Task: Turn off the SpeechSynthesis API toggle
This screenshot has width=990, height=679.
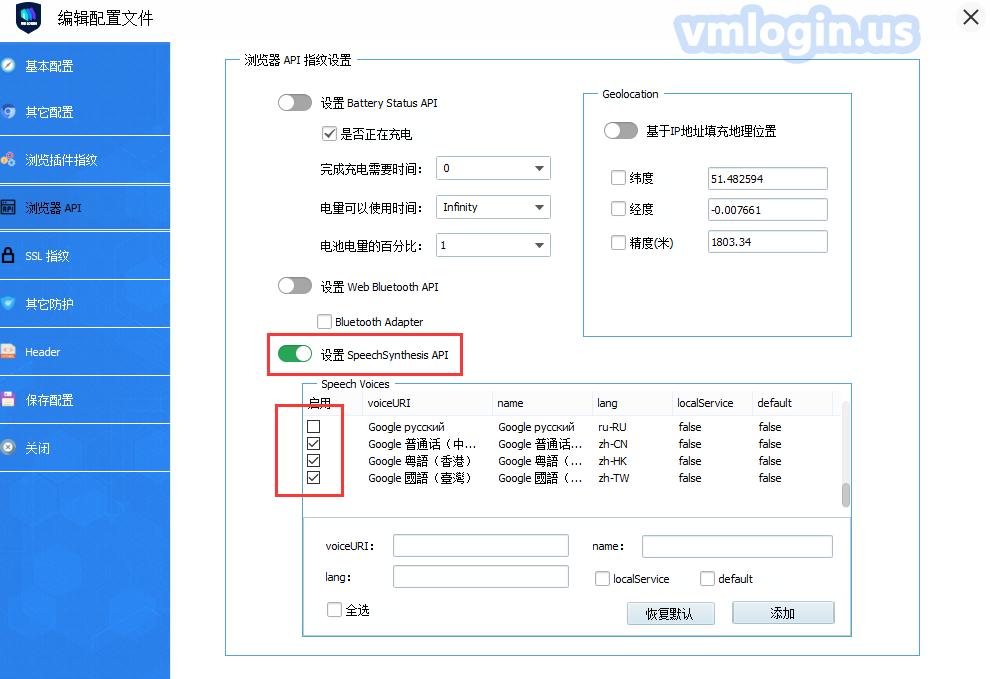Action: click(295, 354)
